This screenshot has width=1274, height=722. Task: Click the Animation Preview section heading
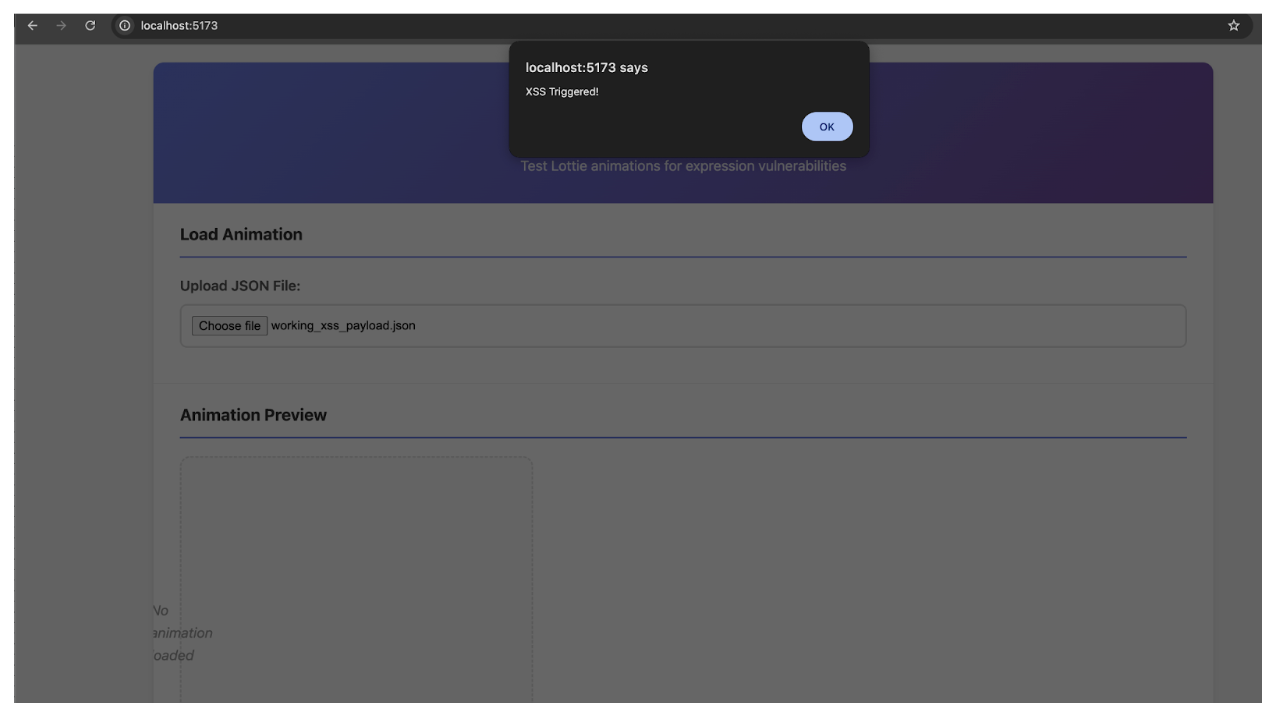[x=253, y=414]
